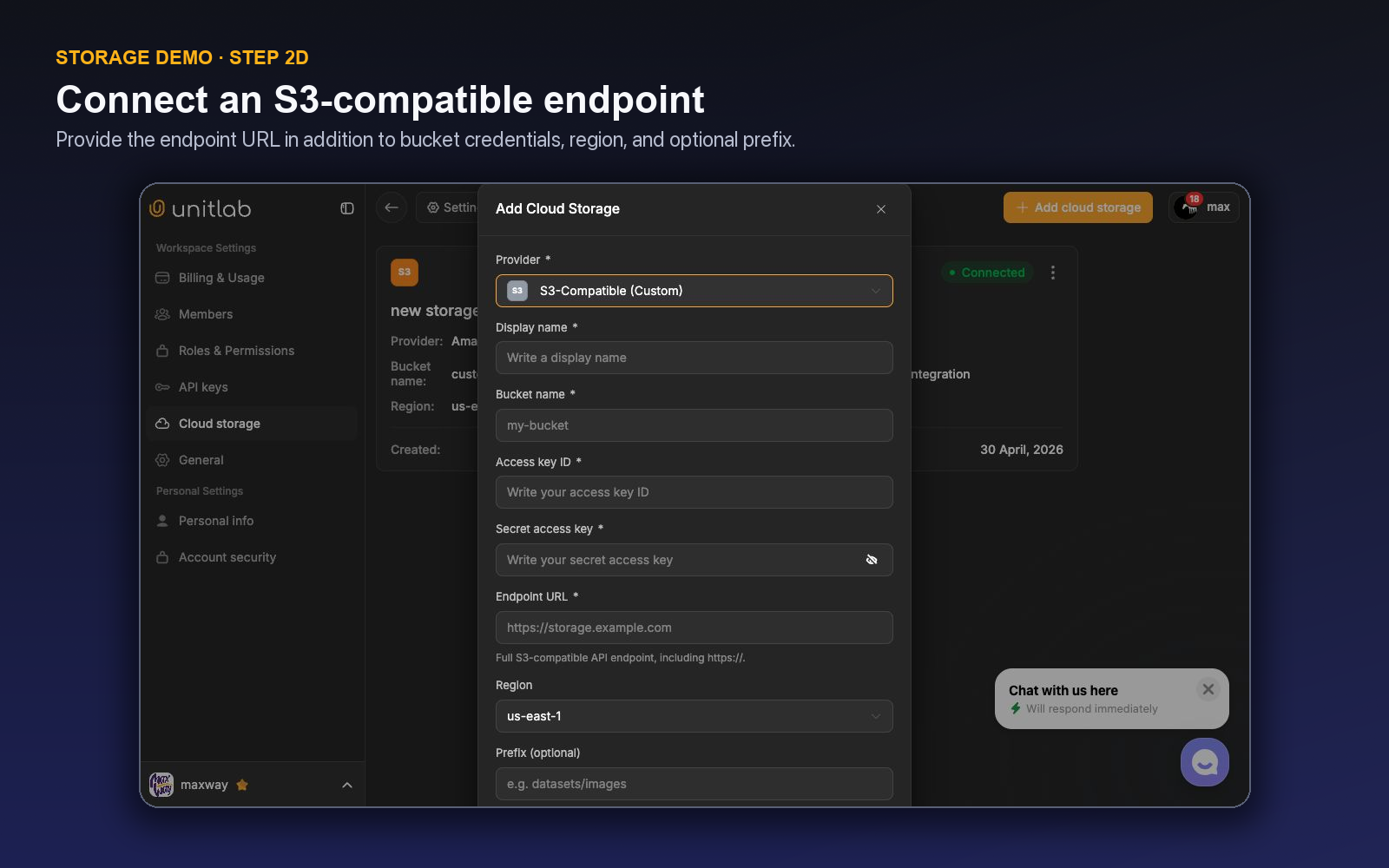Focus the Access key ID field
The height and width of the screenshot is (868, 1389).
point(694,492)
